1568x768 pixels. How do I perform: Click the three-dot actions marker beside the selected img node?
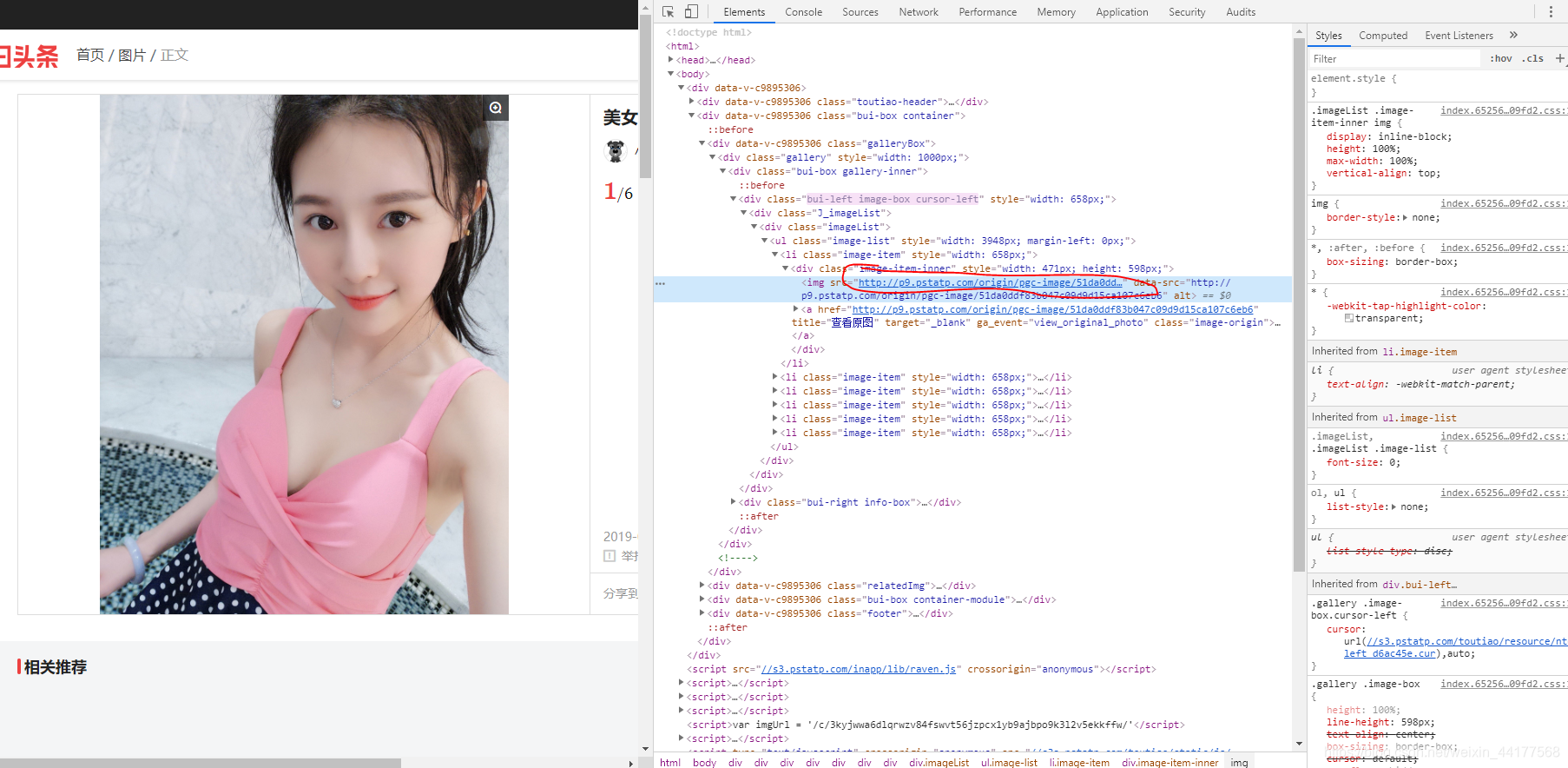(x=660, y=283)
